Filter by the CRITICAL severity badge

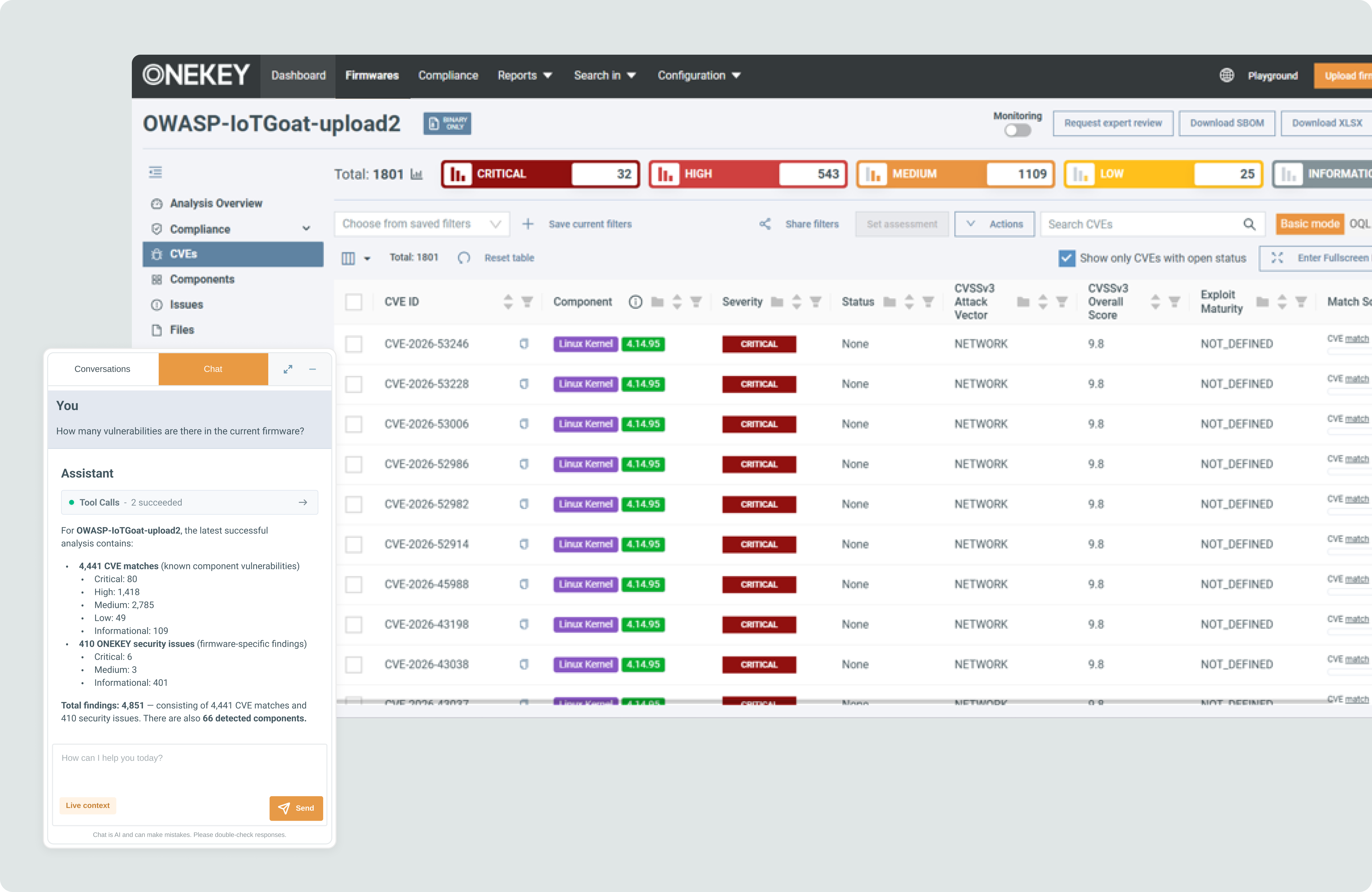[540, 174]
